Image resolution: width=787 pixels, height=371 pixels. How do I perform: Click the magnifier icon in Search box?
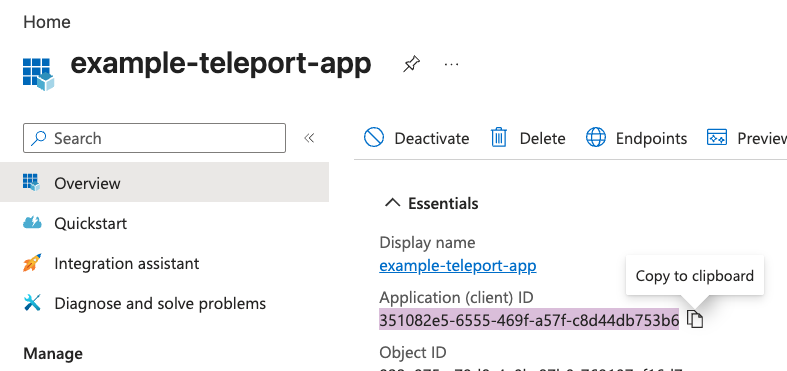click(39, 138)
